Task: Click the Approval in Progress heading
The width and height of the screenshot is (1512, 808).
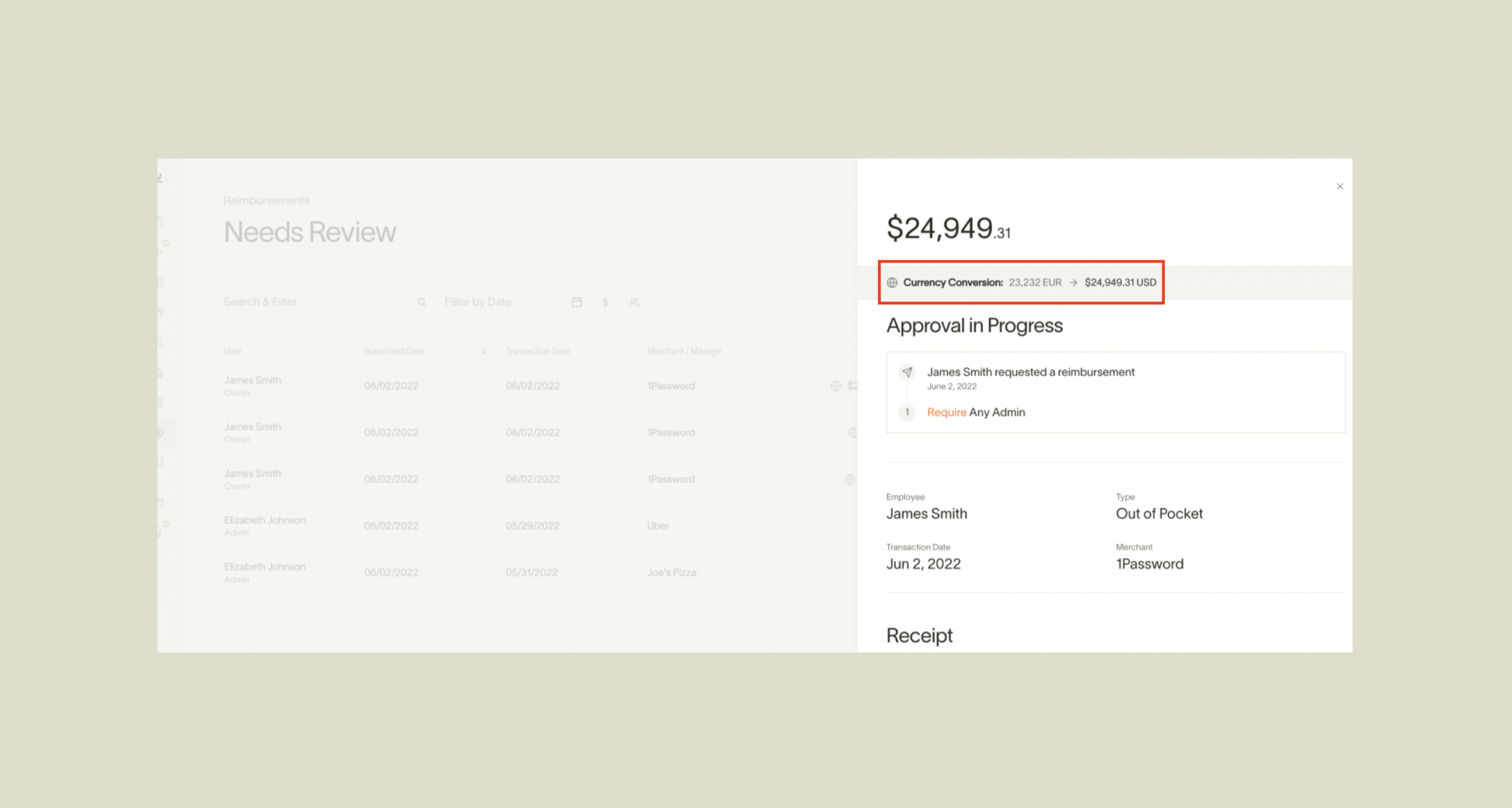Action: [x=974, y=326]
